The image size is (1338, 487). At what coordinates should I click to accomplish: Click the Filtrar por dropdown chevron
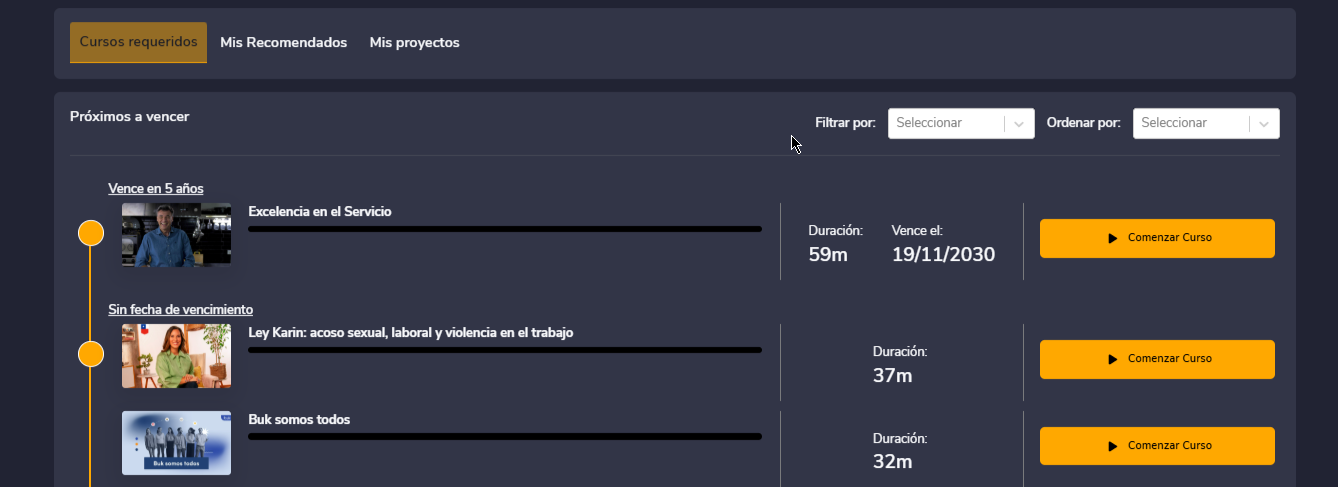(1018, 124)
